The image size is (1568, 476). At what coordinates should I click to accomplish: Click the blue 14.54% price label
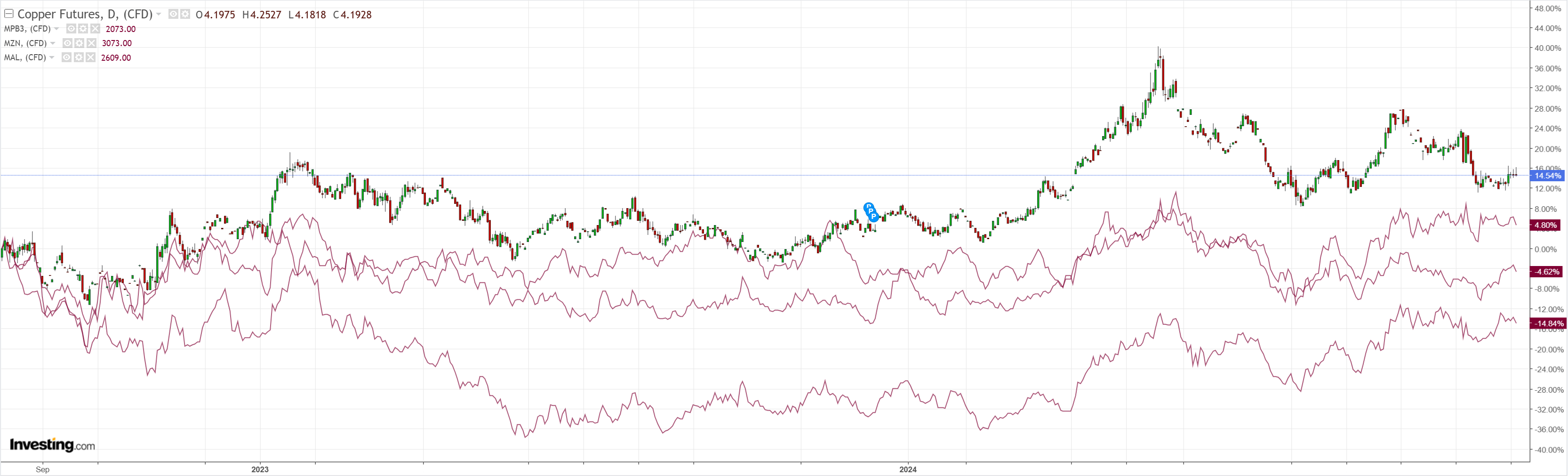click(1547, 176)
